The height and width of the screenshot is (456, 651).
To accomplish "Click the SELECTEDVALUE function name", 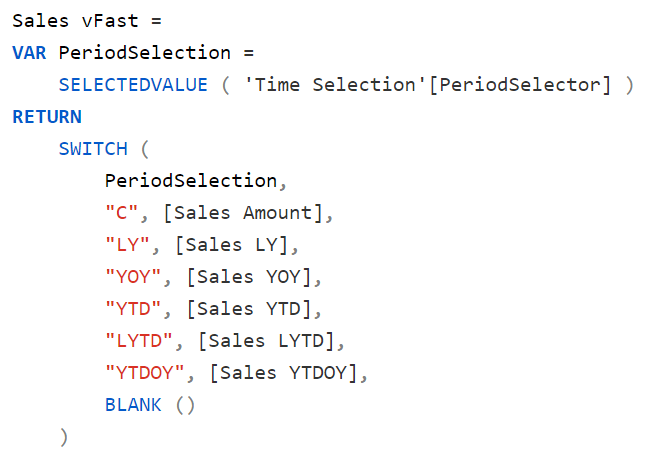I will click(x=133, y=85).
